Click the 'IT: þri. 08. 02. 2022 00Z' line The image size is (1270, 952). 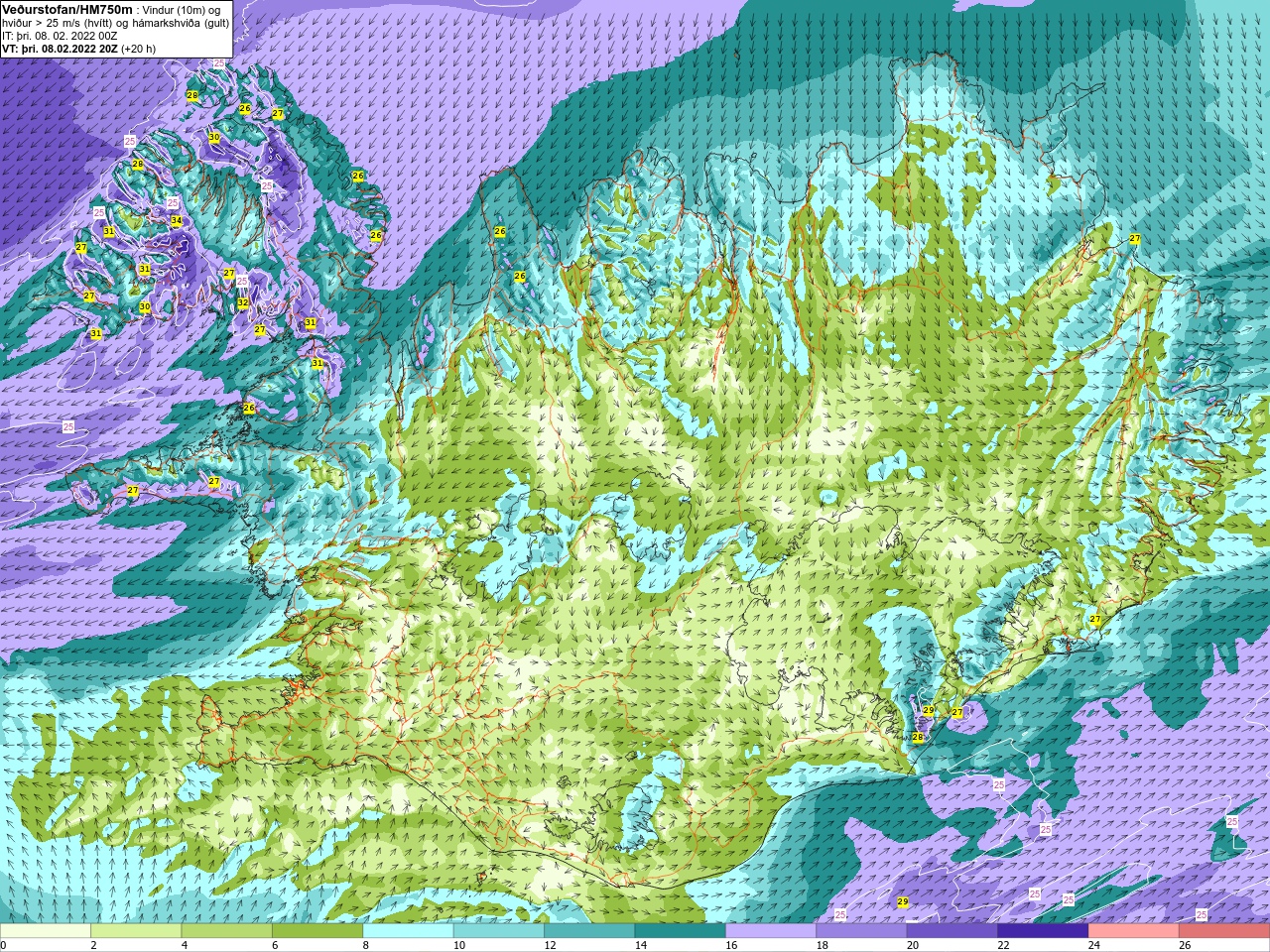tap(60, 36)
